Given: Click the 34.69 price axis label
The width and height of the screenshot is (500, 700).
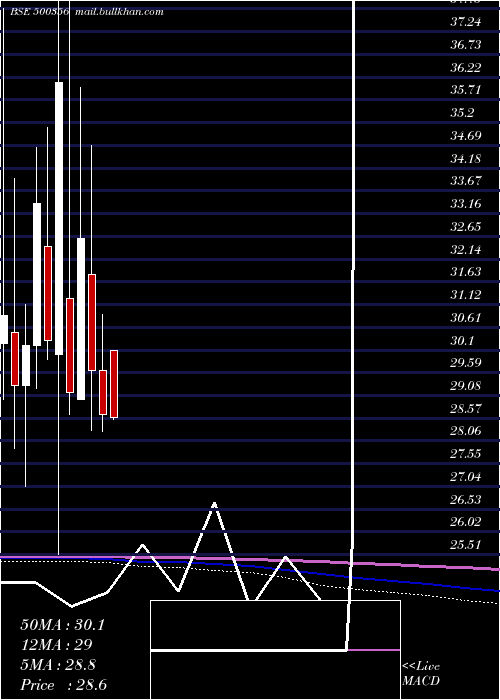Looking at the screenshot, I should click(466, 135).
